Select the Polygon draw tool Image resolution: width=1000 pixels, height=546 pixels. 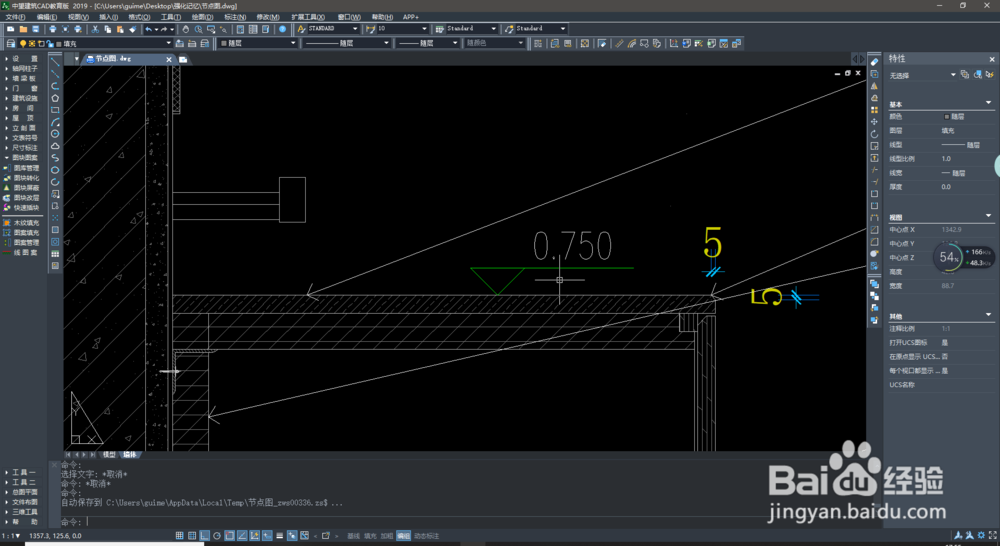coord(55,98)
